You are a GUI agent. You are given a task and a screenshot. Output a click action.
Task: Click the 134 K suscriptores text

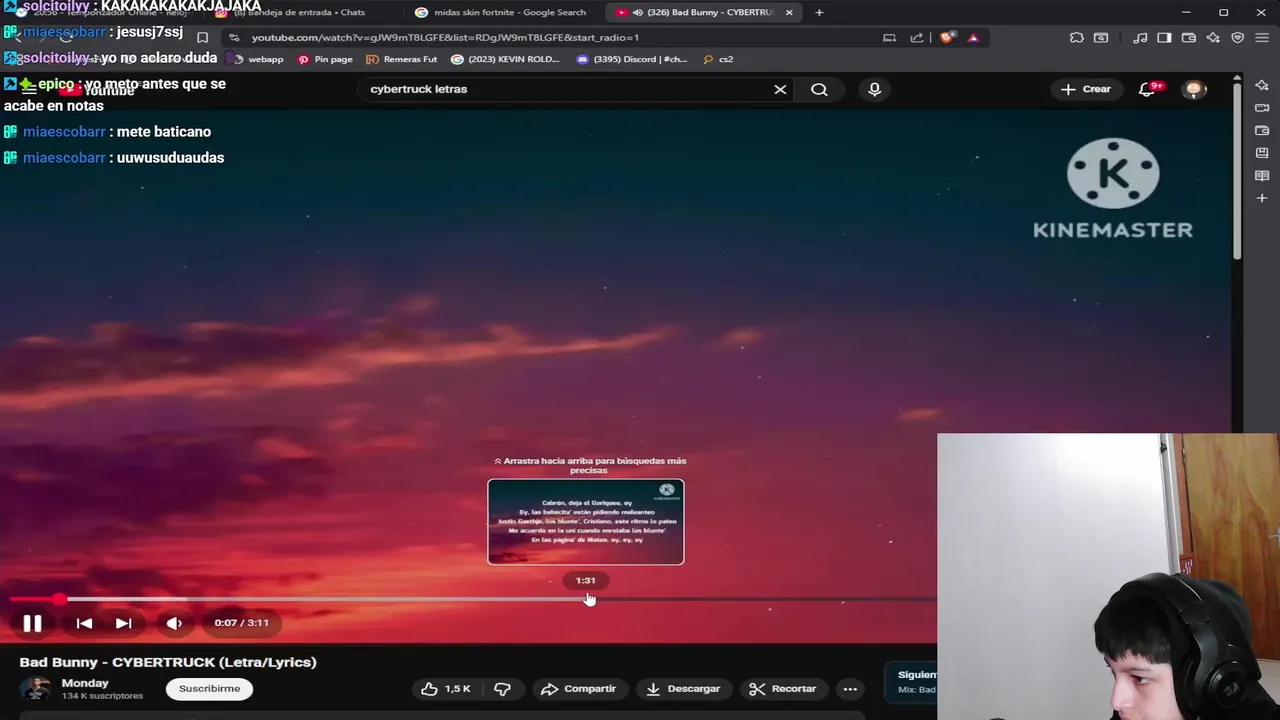pyautogui.click(x=102, y=696)
